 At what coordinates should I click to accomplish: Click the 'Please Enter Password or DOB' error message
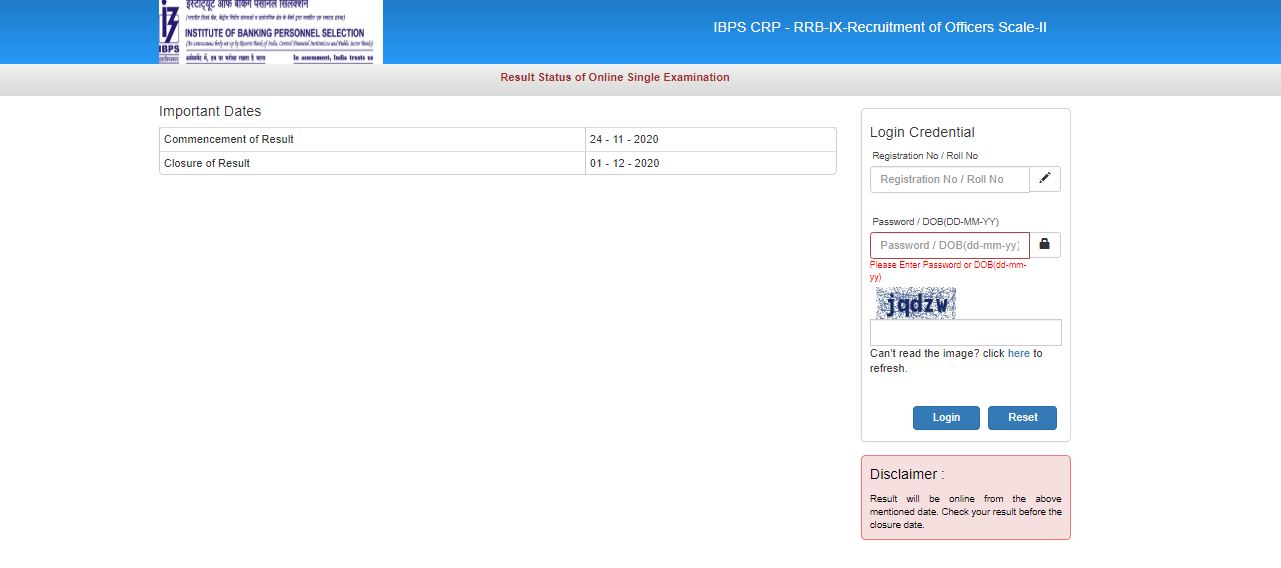point(948,271)
